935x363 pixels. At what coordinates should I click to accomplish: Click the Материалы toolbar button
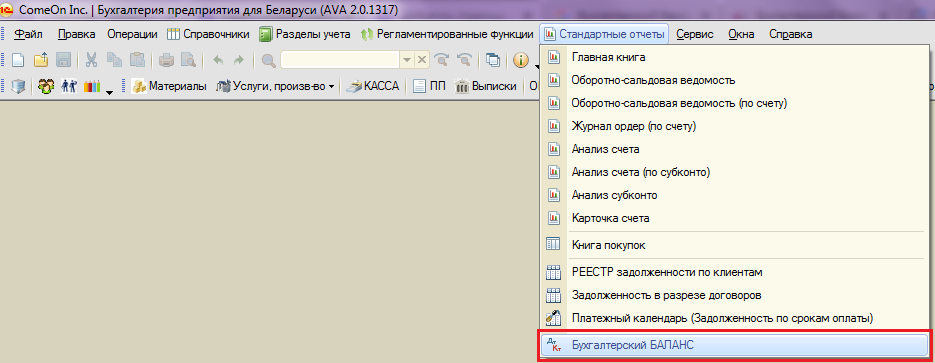169,86
